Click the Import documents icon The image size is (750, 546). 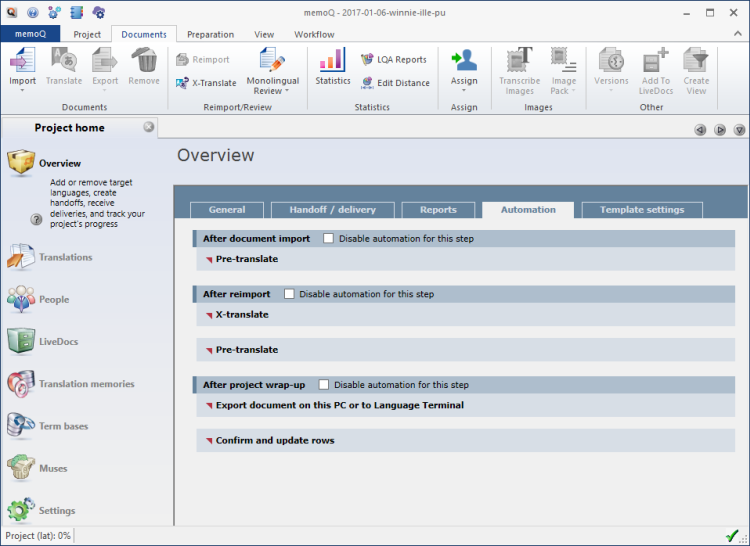coord(22,61)
